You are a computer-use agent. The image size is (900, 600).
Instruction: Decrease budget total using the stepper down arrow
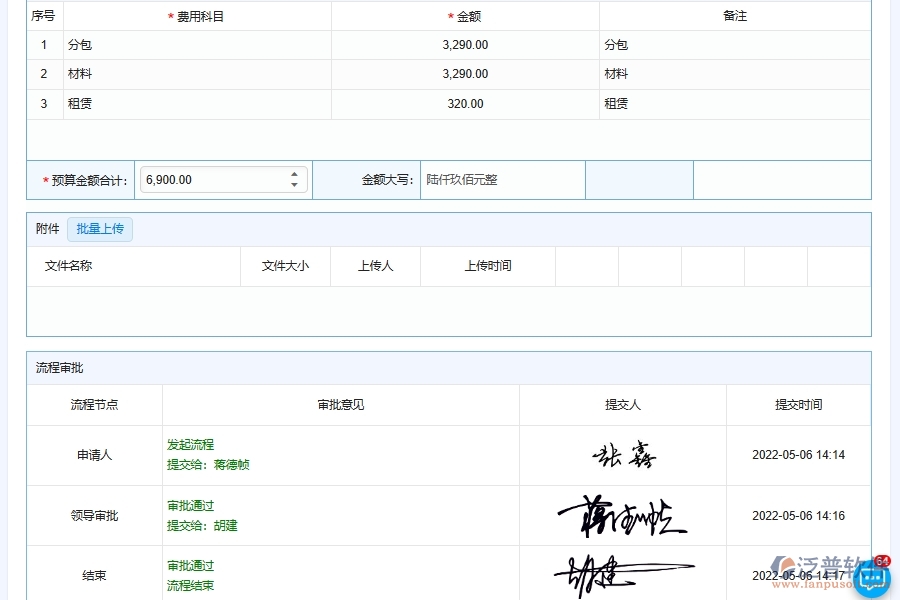(293, 185)
